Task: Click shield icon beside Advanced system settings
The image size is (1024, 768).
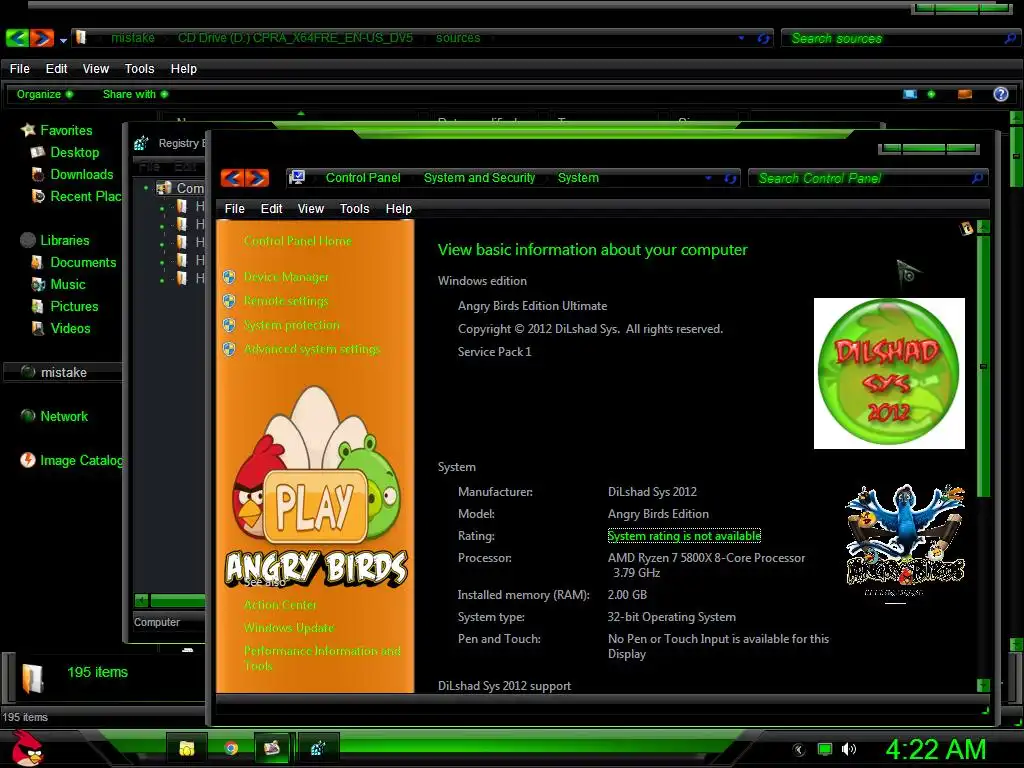Action: click(229, 349)
